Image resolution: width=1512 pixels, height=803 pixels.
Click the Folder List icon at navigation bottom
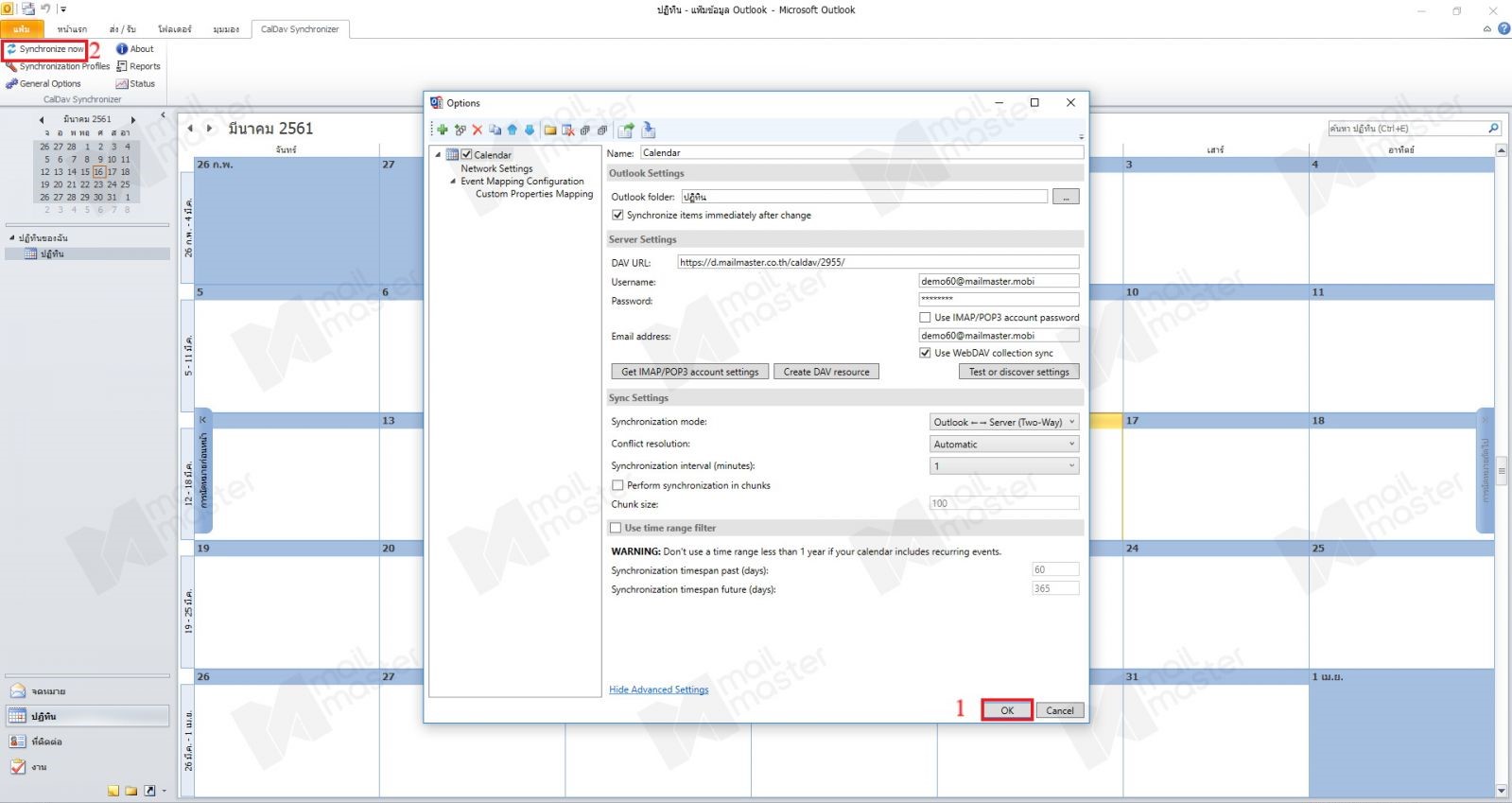tap(131, 791)
